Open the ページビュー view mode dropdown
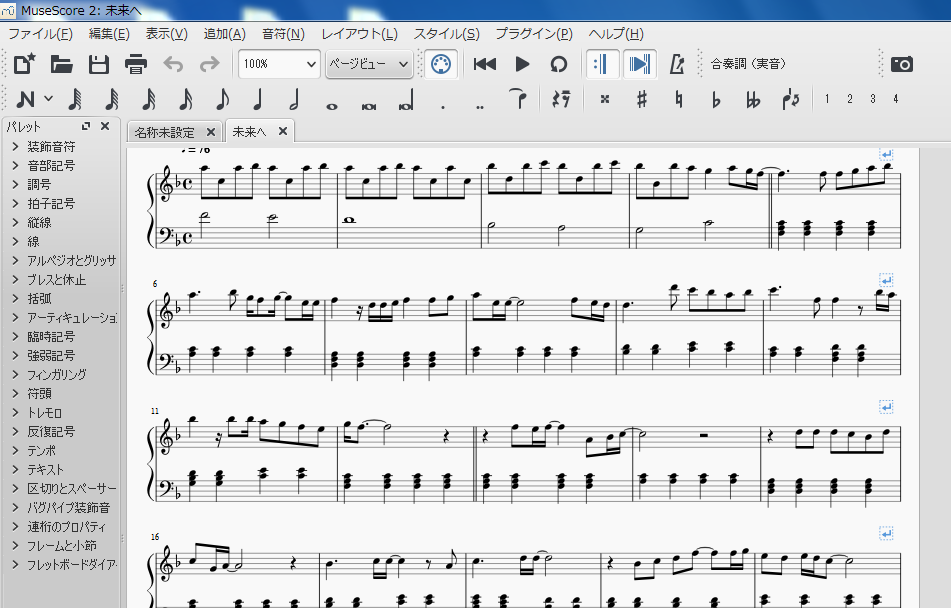 click(369, 64)
